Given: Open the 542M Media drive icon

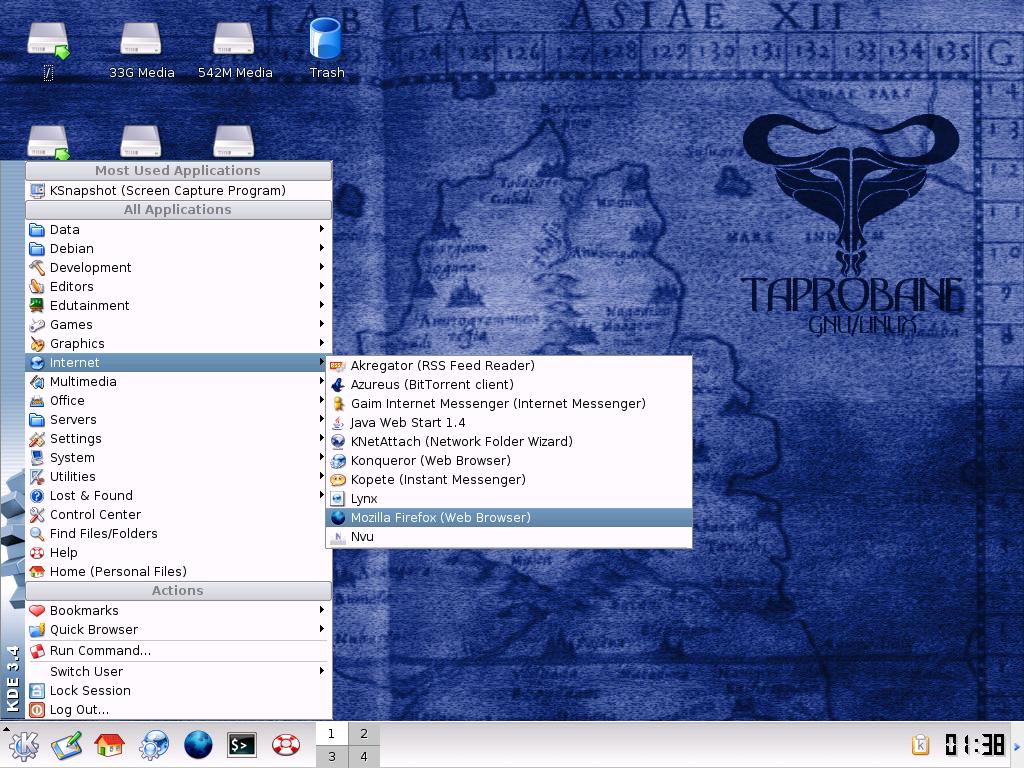Looking at the screenshot, I should click(234, 51).
